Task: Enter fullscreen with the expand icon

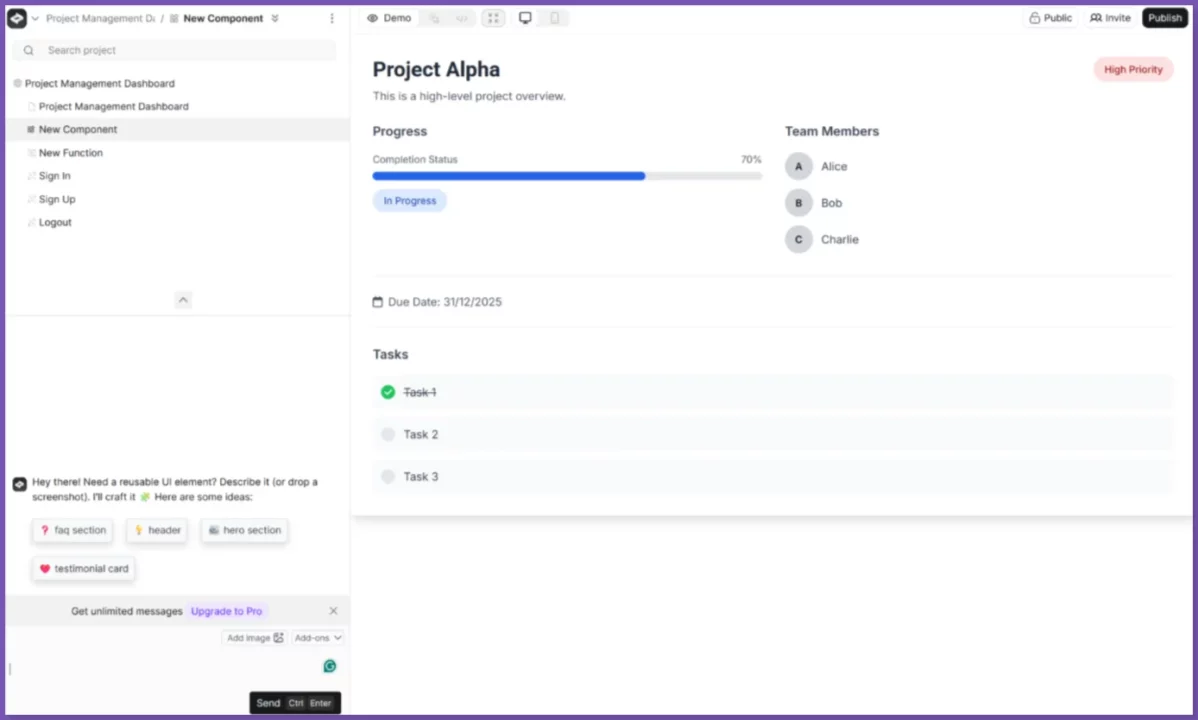Action: tap(493, 17)
